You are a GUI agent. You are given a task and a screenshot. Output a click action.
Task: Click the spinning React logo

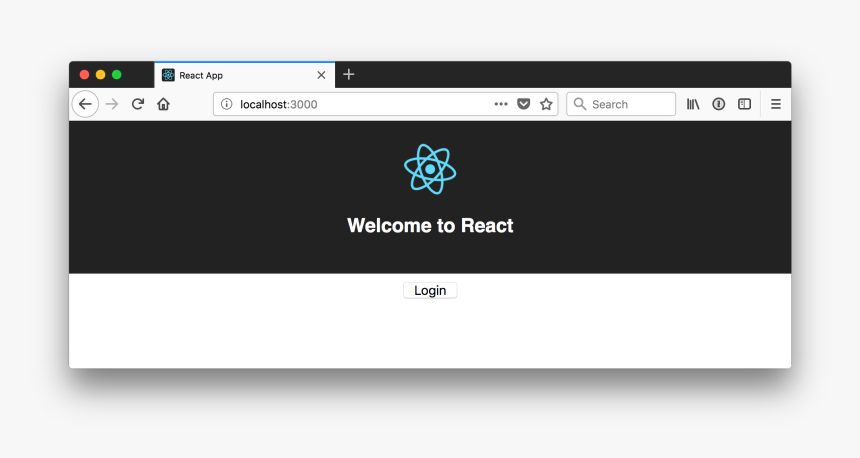(x=430, y=169)
